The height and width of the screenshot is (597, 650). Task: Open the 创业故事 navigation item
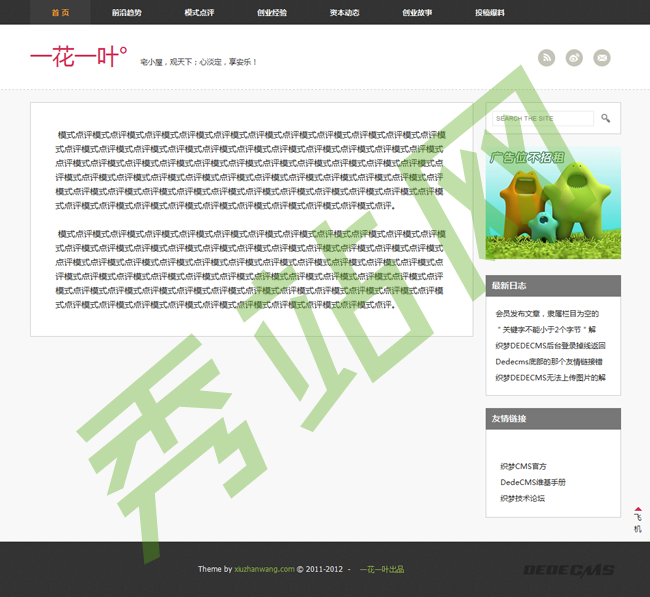tap(417, 13)
